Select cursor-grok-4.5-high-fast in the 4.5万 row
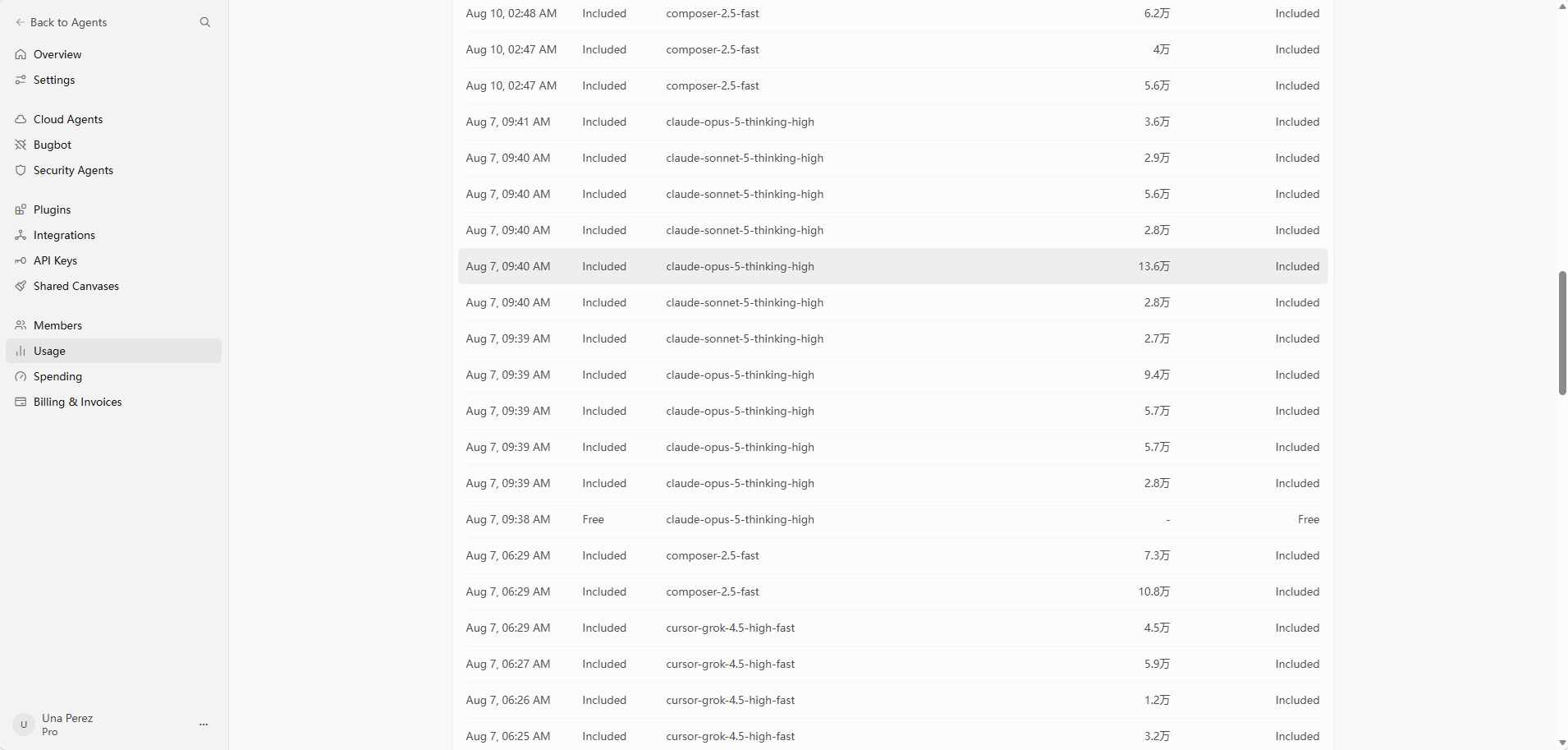Image resolution: width=1568 pixels, height=750 pixels. [x=731, y=628]
